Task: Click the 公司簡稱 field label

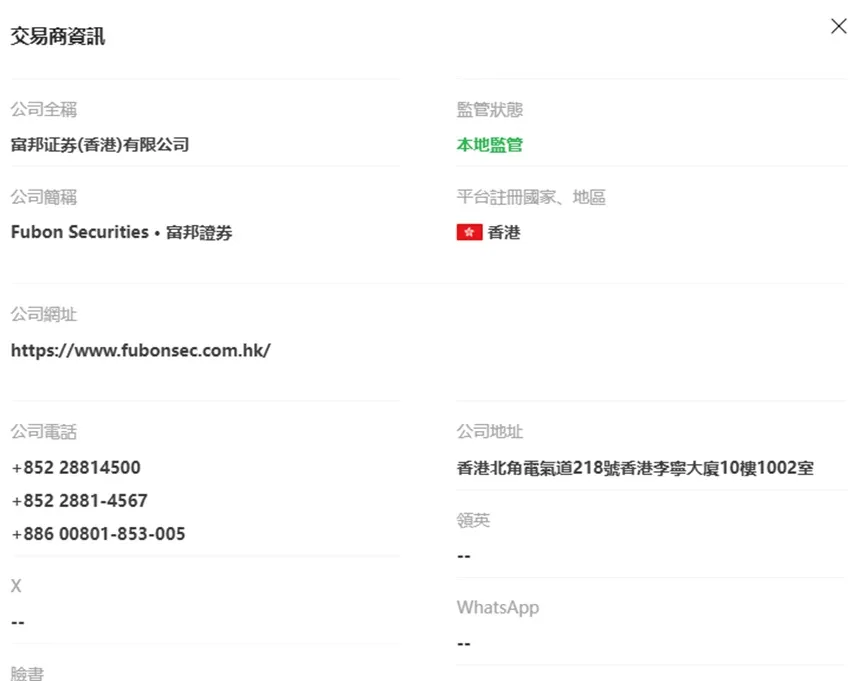Action: click(44, 197)
